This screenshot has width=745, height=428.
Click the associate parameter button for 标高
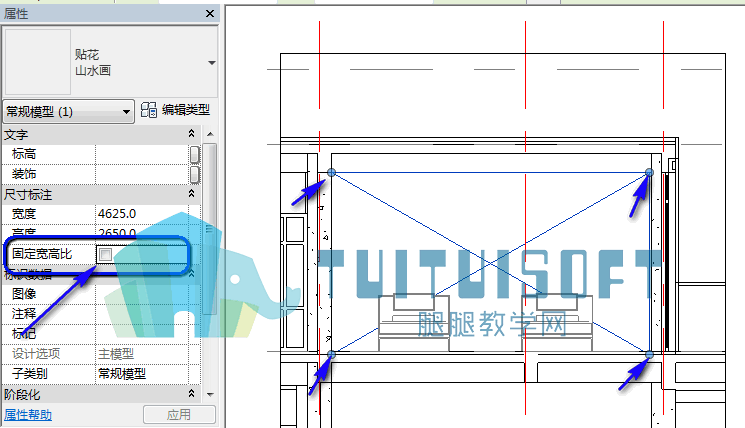tap(195, 154)
